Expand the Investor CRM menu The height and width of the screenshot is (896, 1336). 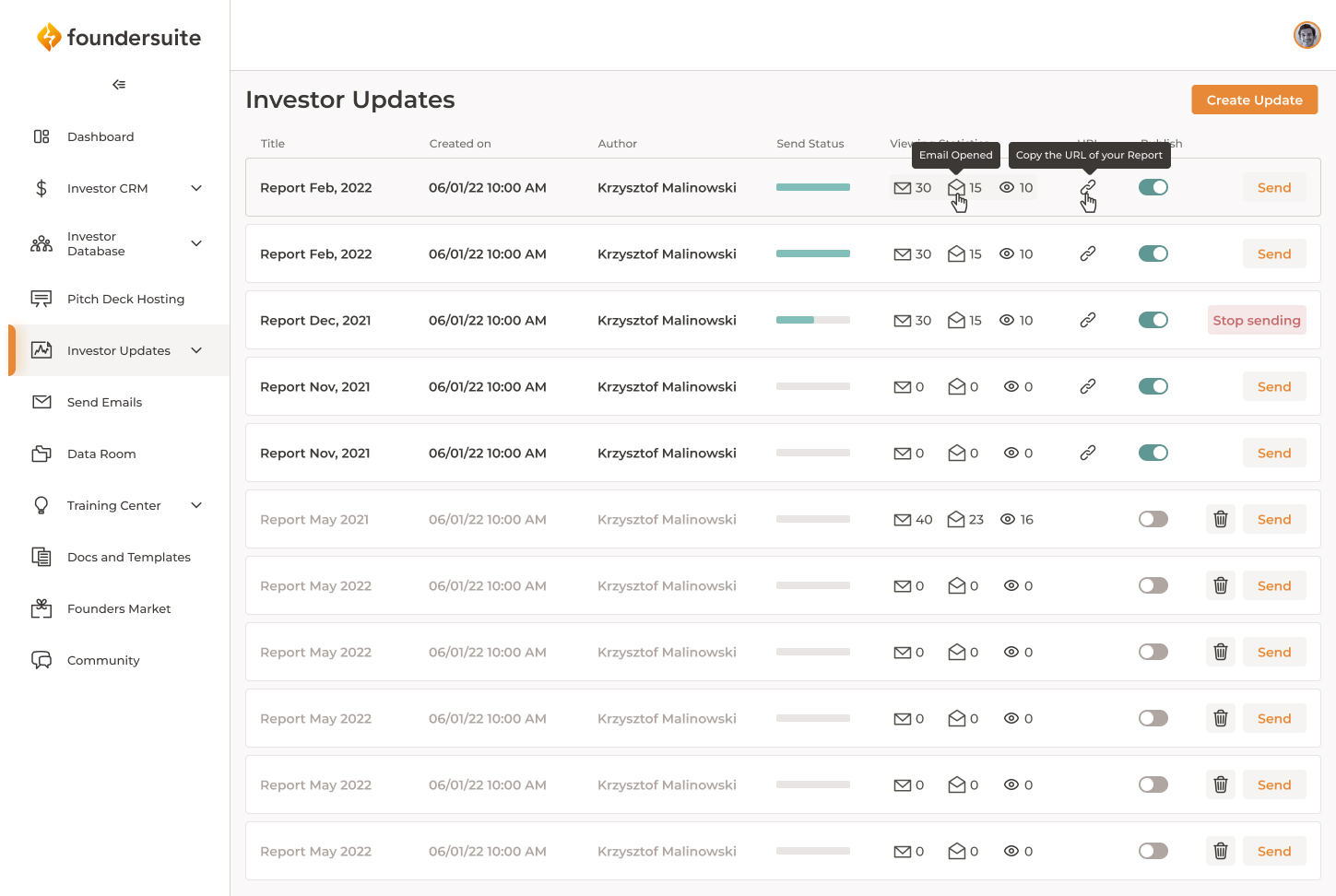coord(195,188)
